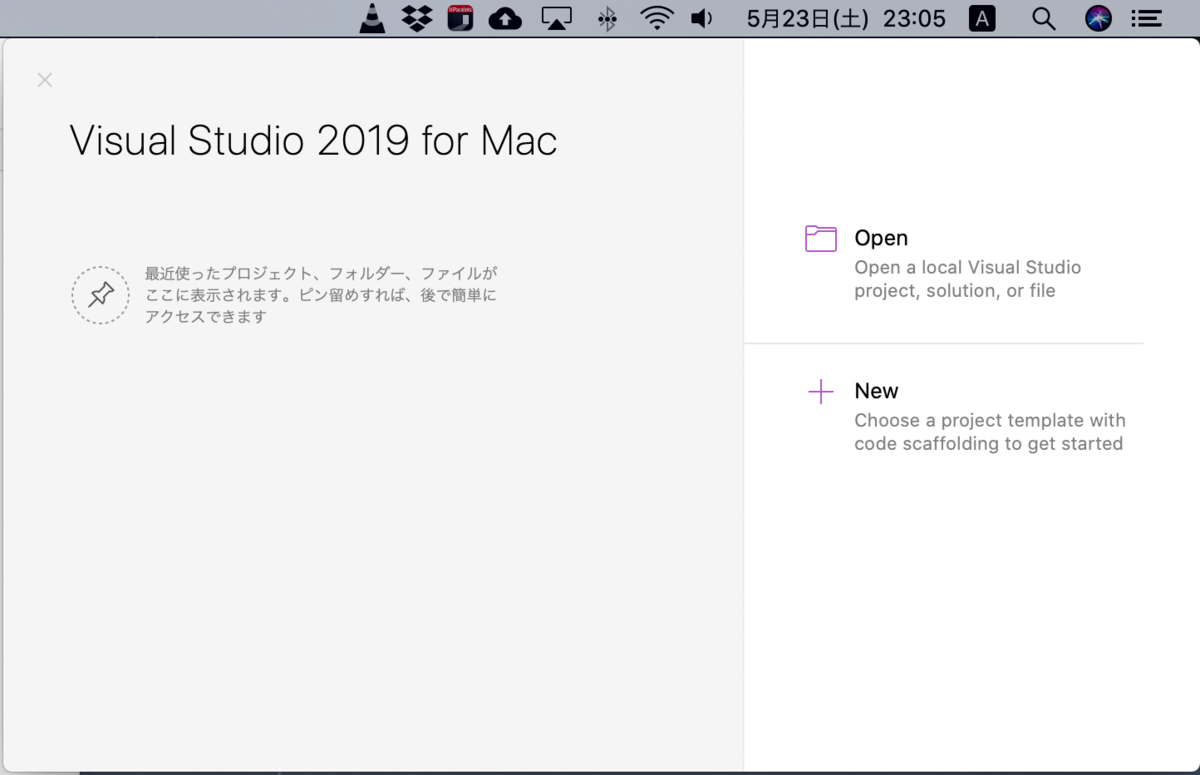The height and width of the screenshot is (775, 1200).
Task: Open the VLC cone menu bar icon
Action: point(373,18)
